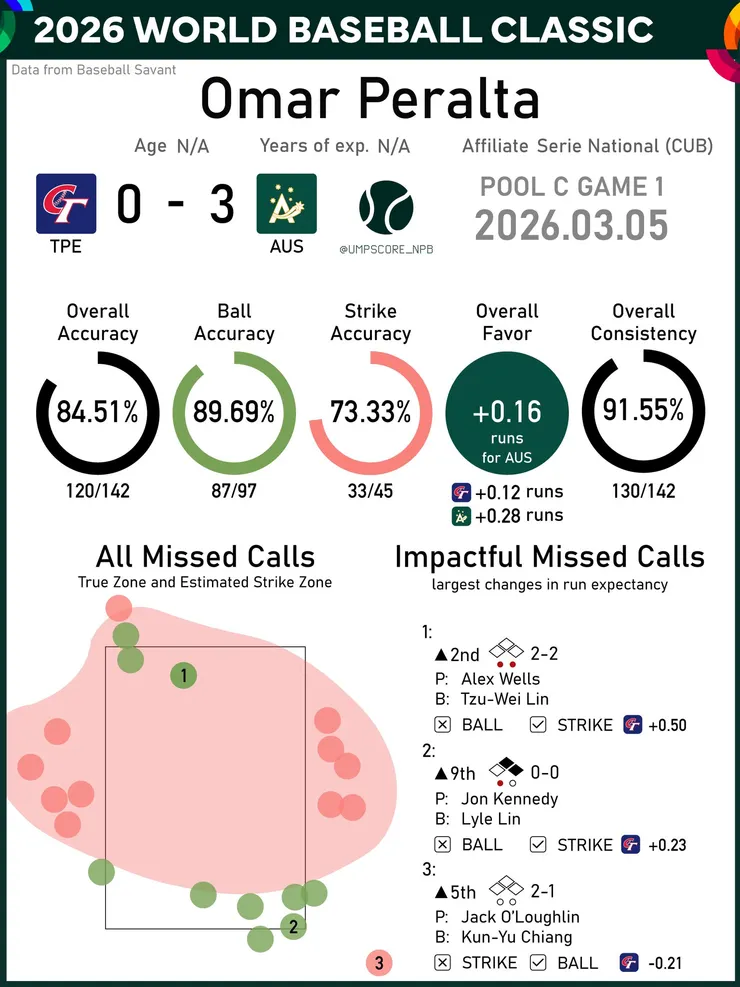
Task: Click the Umpscore baseball logo
Action: (386, 208)
